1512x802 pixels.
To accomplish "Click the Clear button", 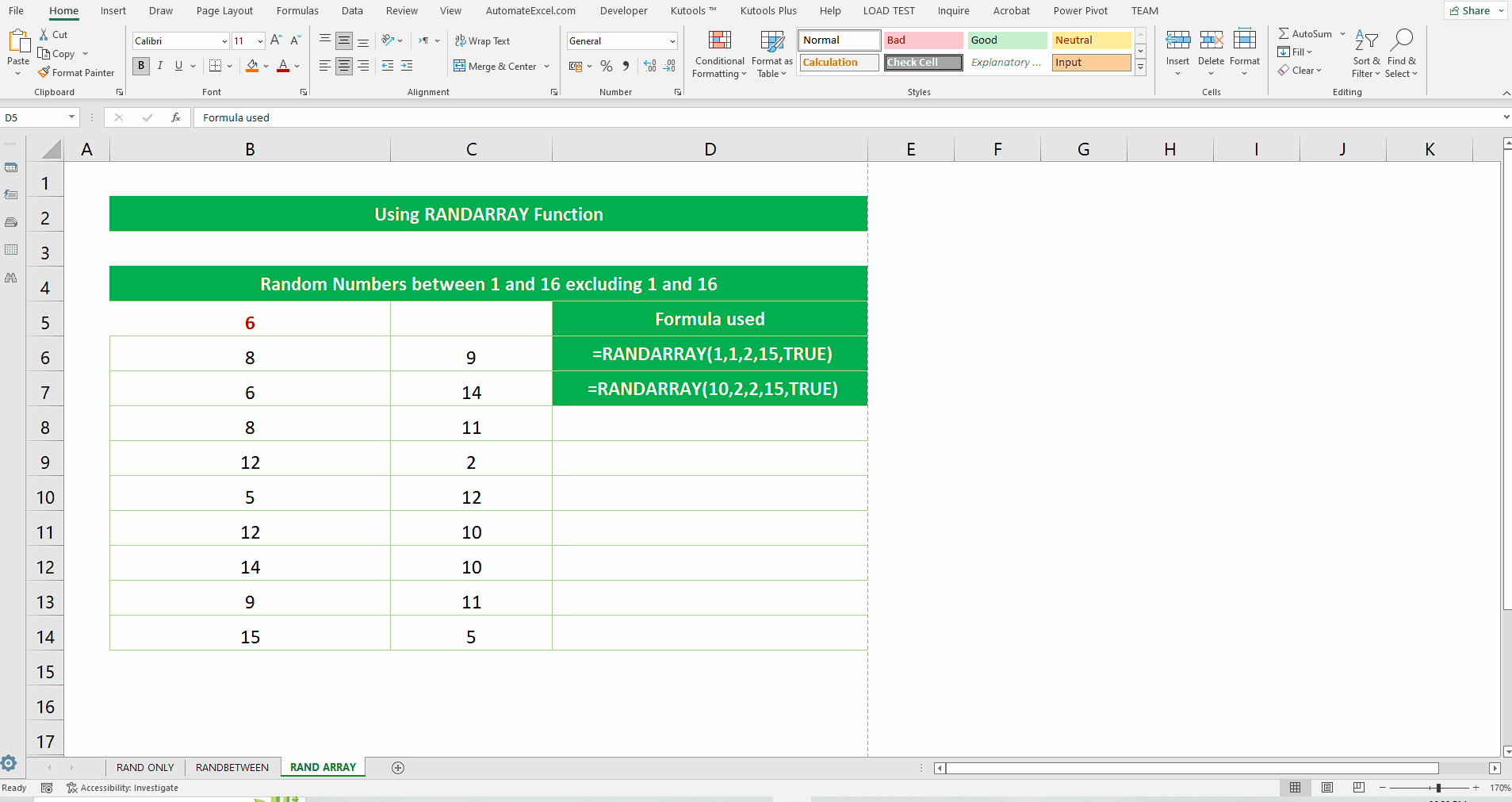I will (x=1300, y=71).
